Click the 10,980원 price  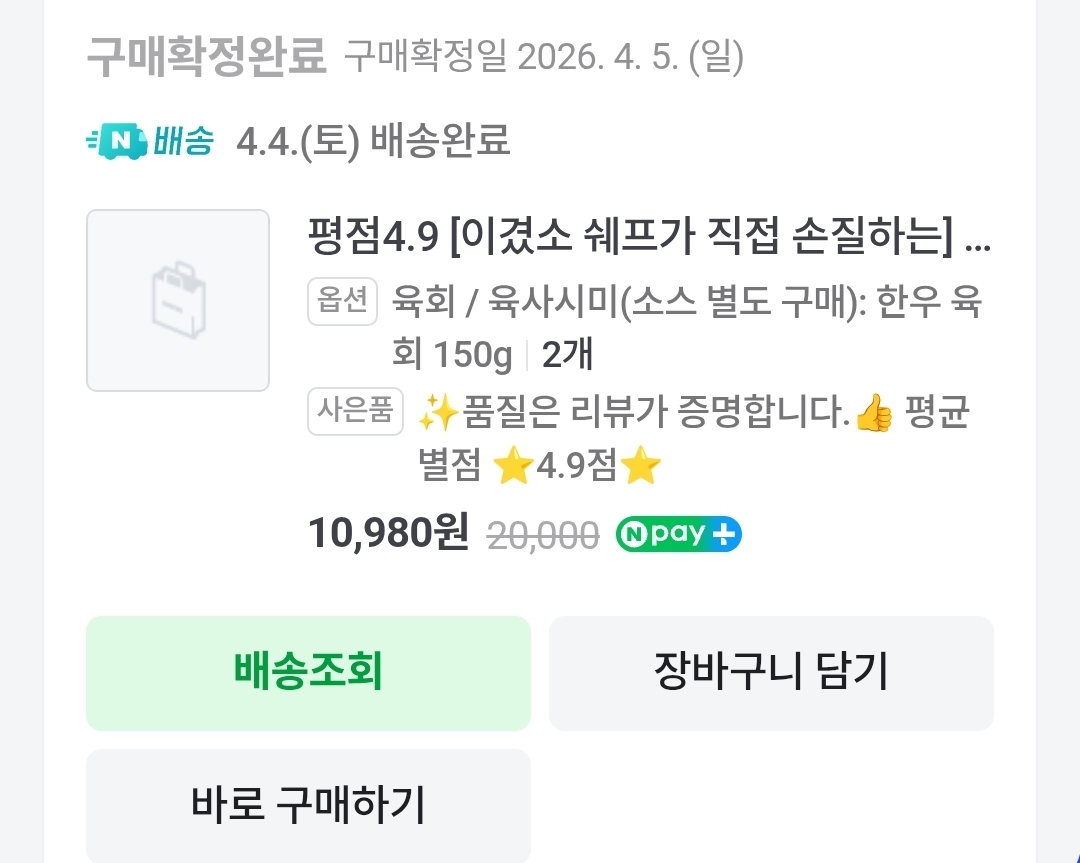tap(388, 534)
